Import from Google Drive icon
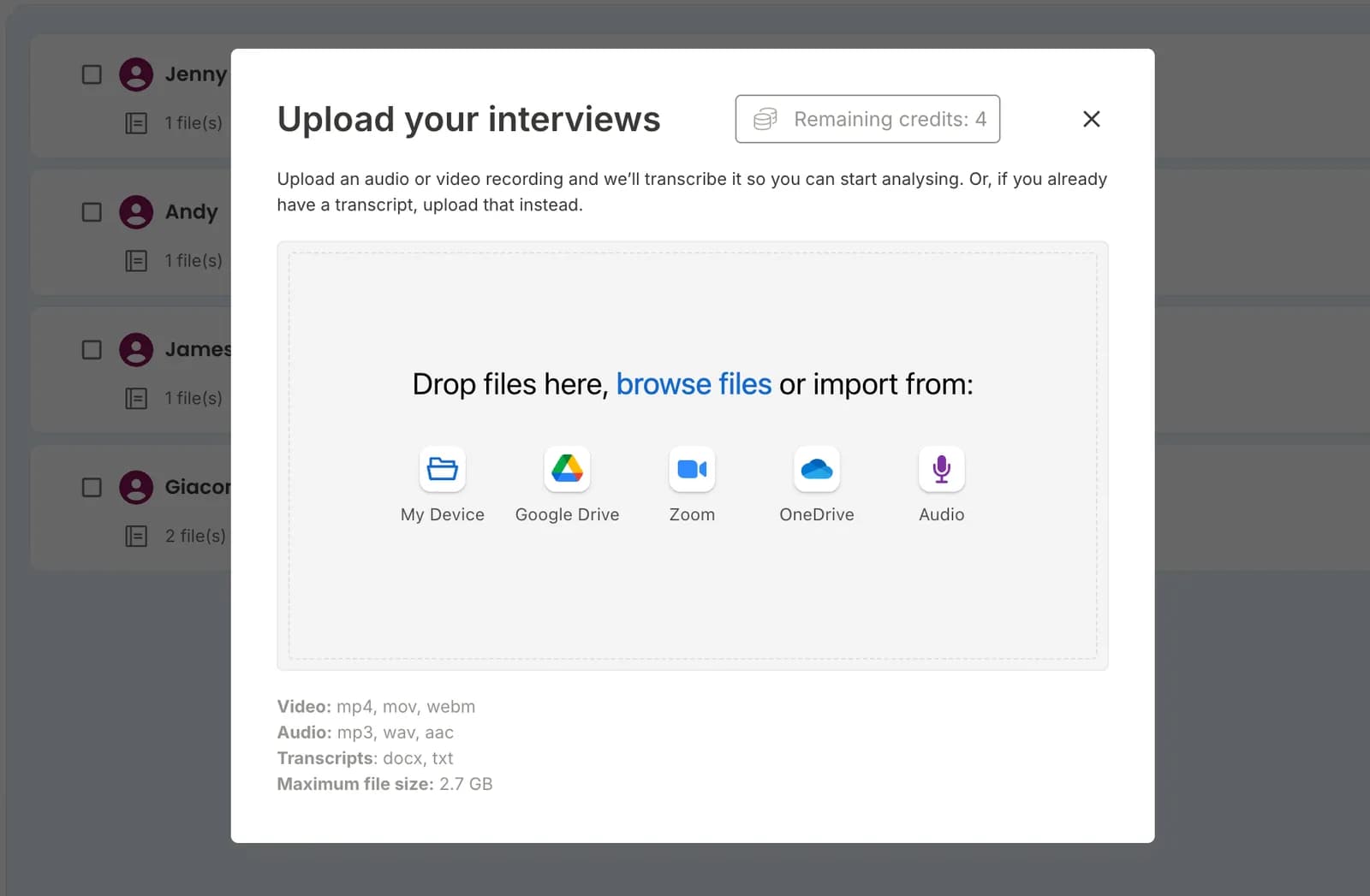The height and width of the screenshot is (896, 1370). coord(567,469)
